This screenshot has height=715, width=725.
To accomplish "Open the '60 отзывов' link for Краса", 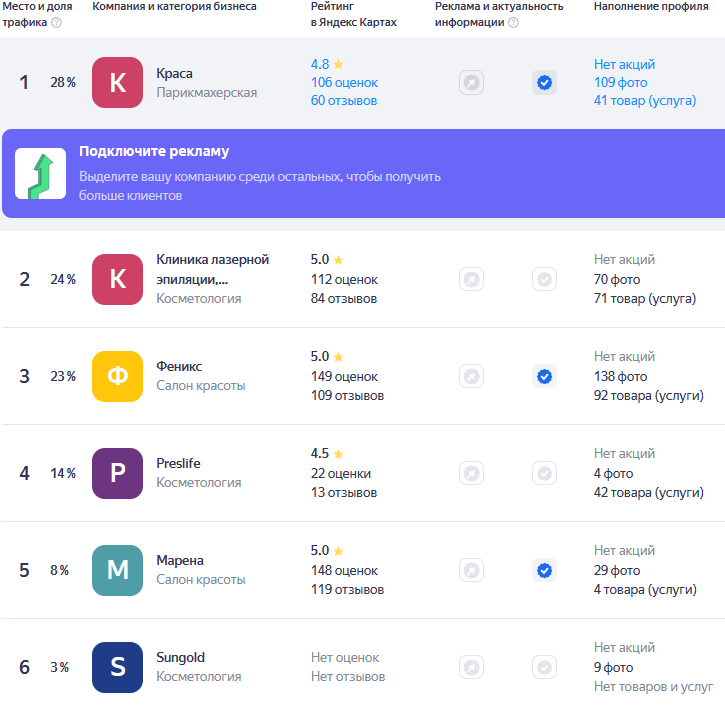I will point(344,100).
